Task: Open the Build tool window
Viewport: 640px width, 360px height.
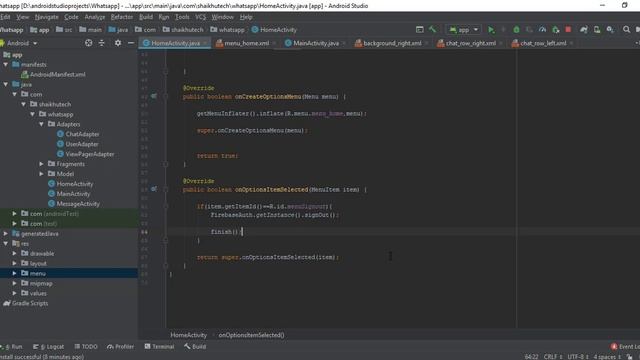Action: pos(195,347)
